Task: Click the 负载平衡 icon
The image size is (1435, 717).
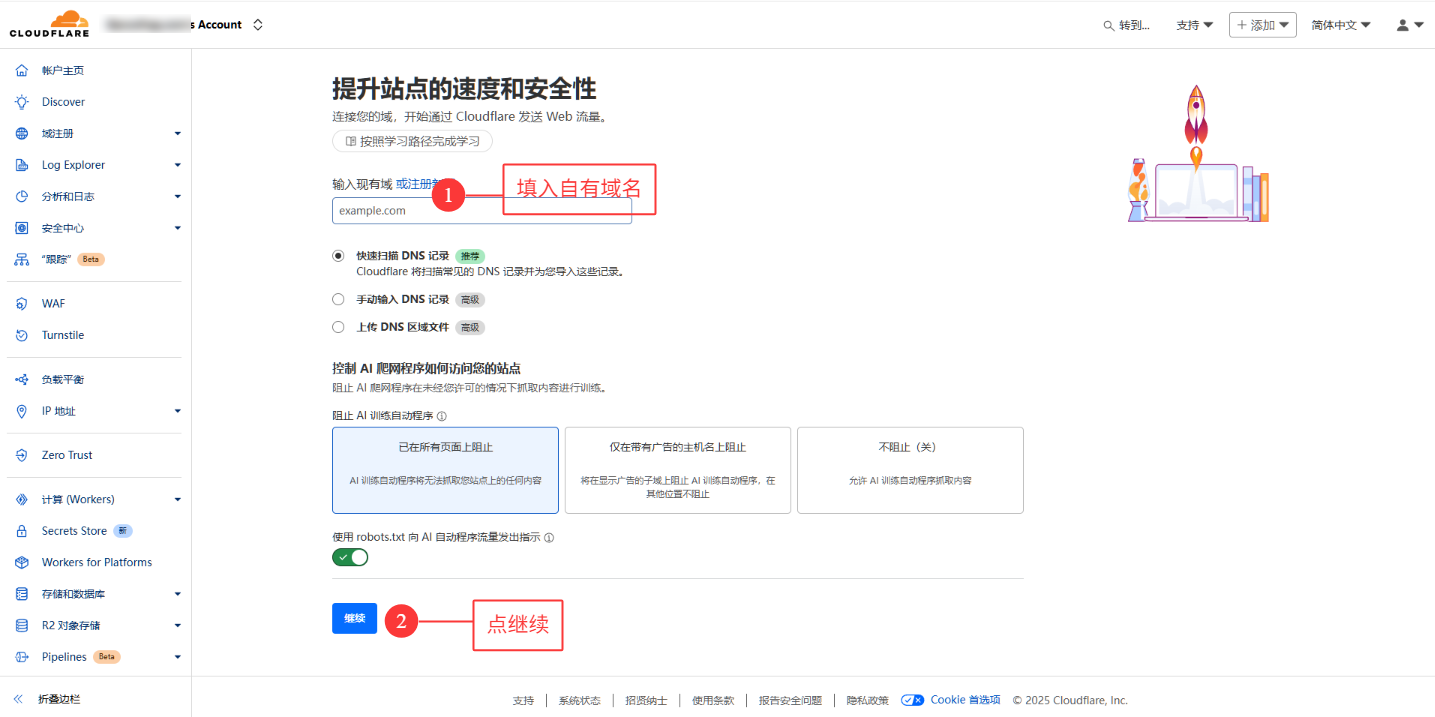Action: (22, 379)
